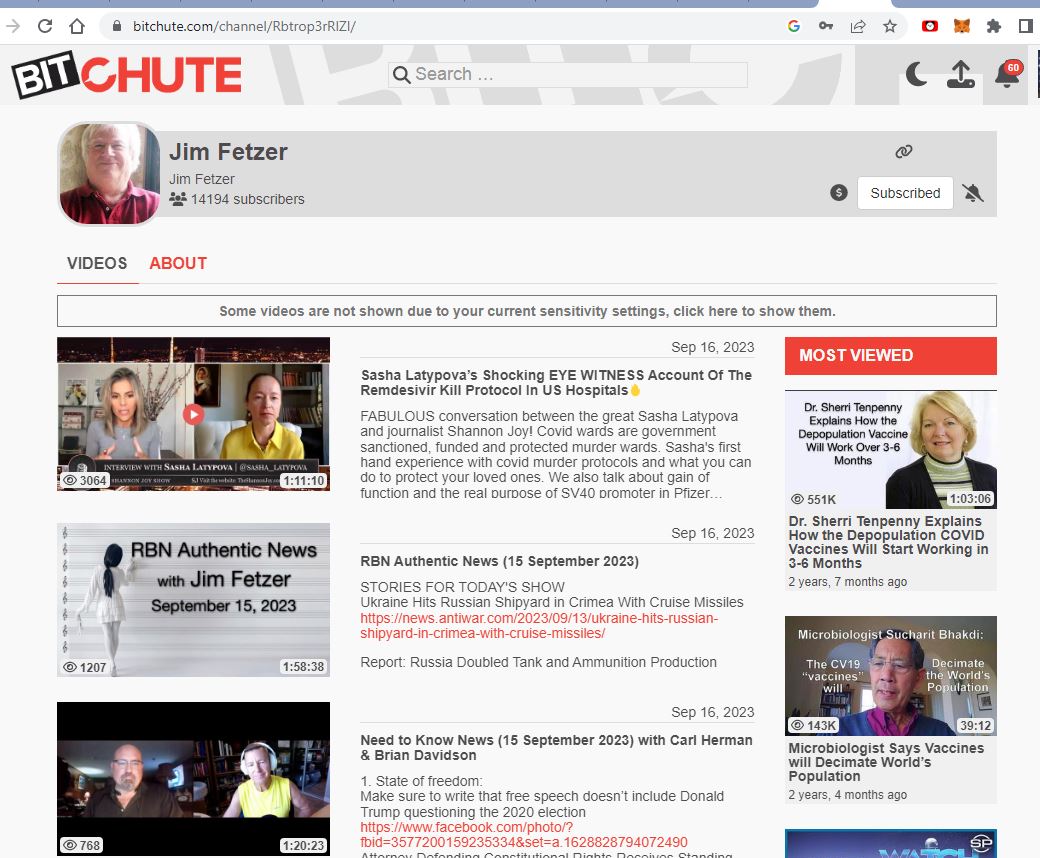The width and height of the screenshot is (1040, 858).
Task: Open RBN Authentic News video thumbnail
Action: [x=193, y=599]
